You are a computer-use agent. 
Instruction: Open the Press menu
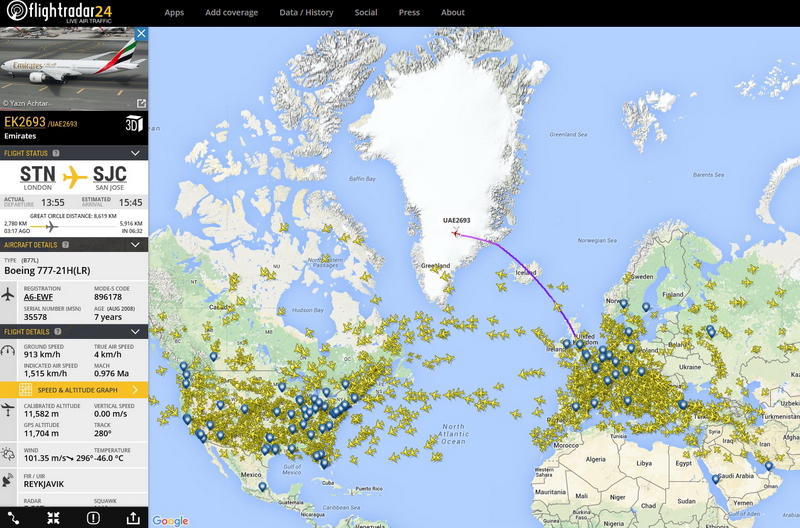point(409,12)
